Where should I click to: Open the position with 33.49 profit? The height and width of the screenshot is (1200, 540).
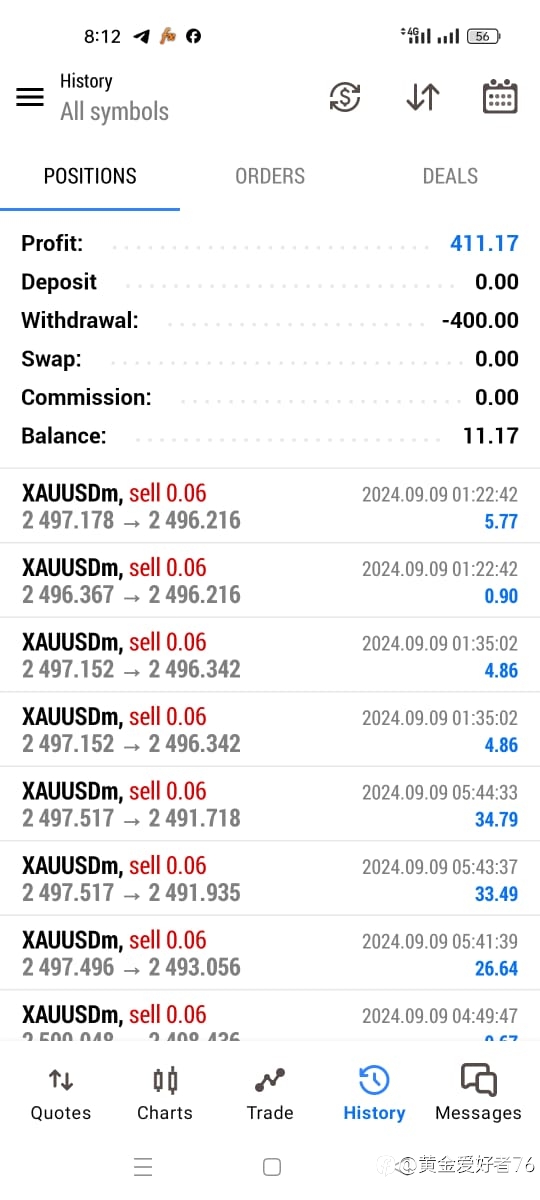[270, 878]
